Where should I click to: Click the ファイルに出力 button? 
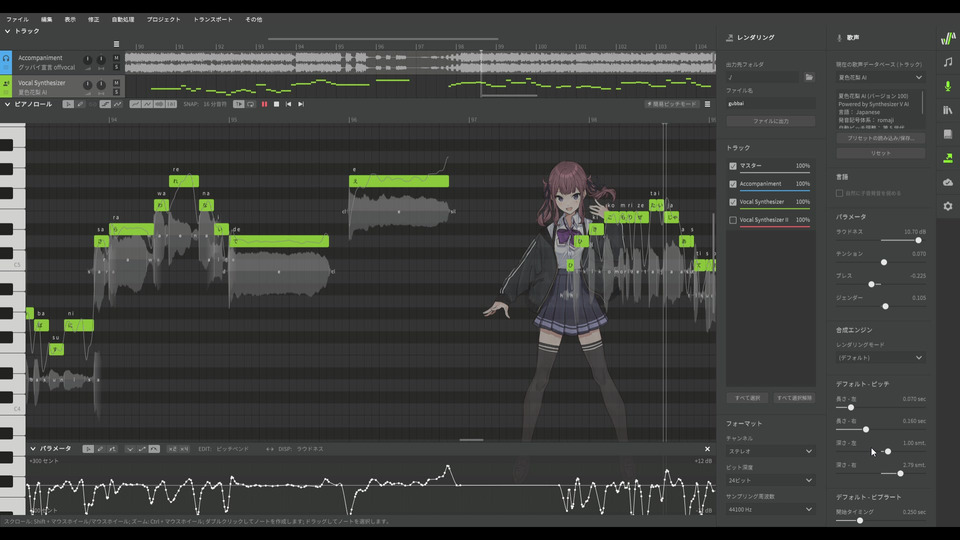[x=770, y=121]
